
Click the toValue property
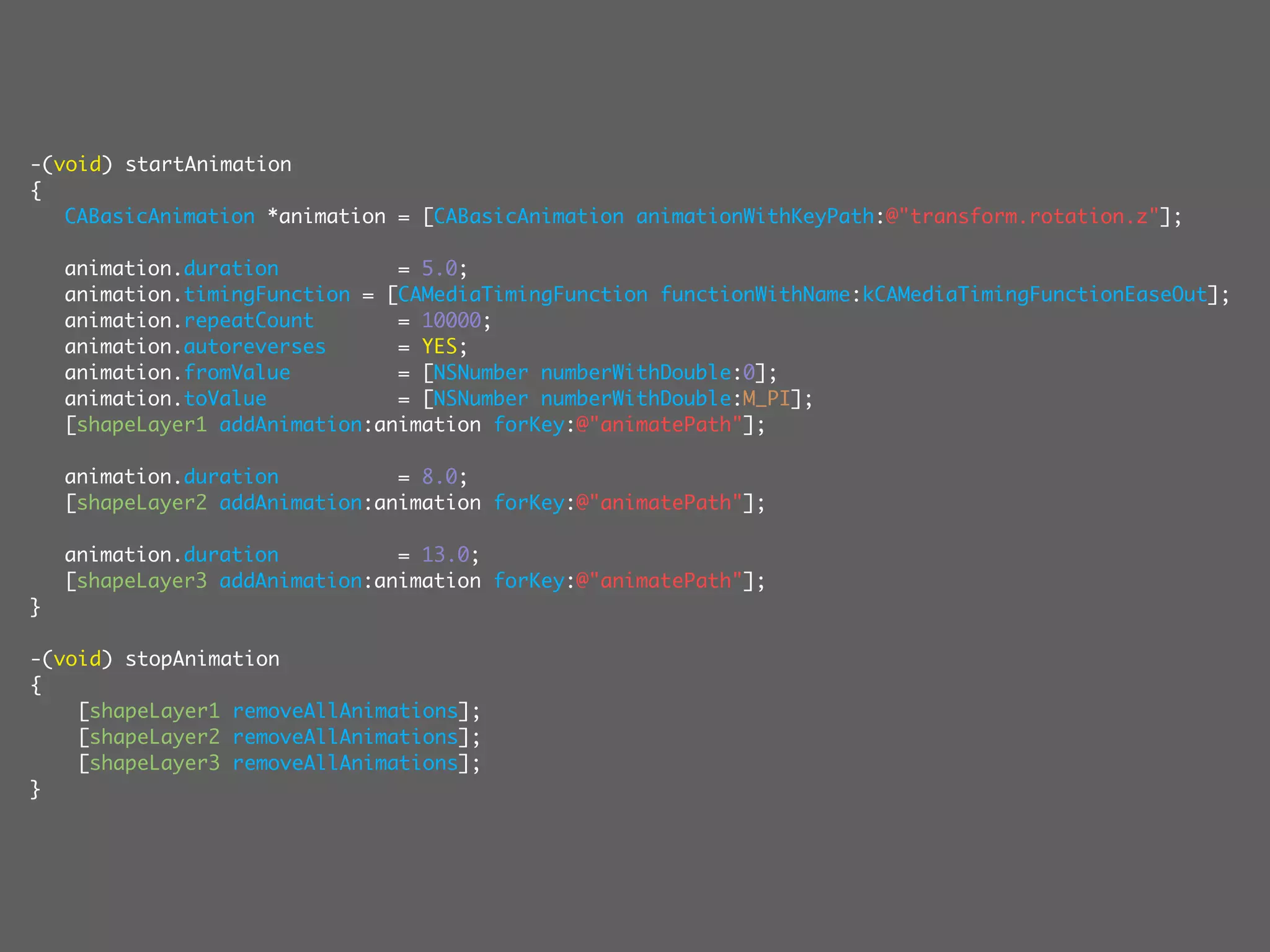(x=225, y=399)
